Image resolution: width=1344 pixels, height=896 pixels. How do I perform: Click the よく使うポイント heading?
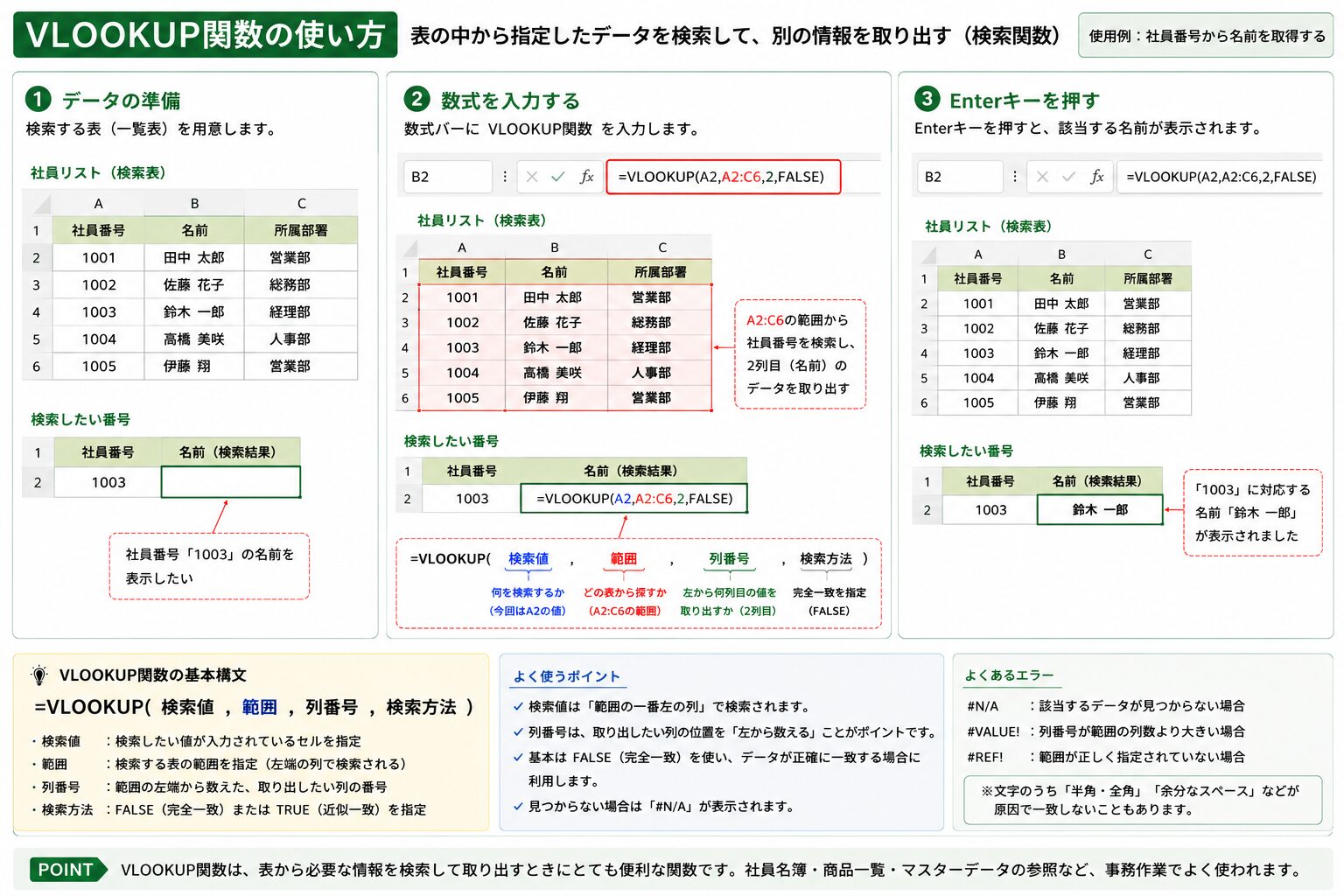tap(567, 676)
